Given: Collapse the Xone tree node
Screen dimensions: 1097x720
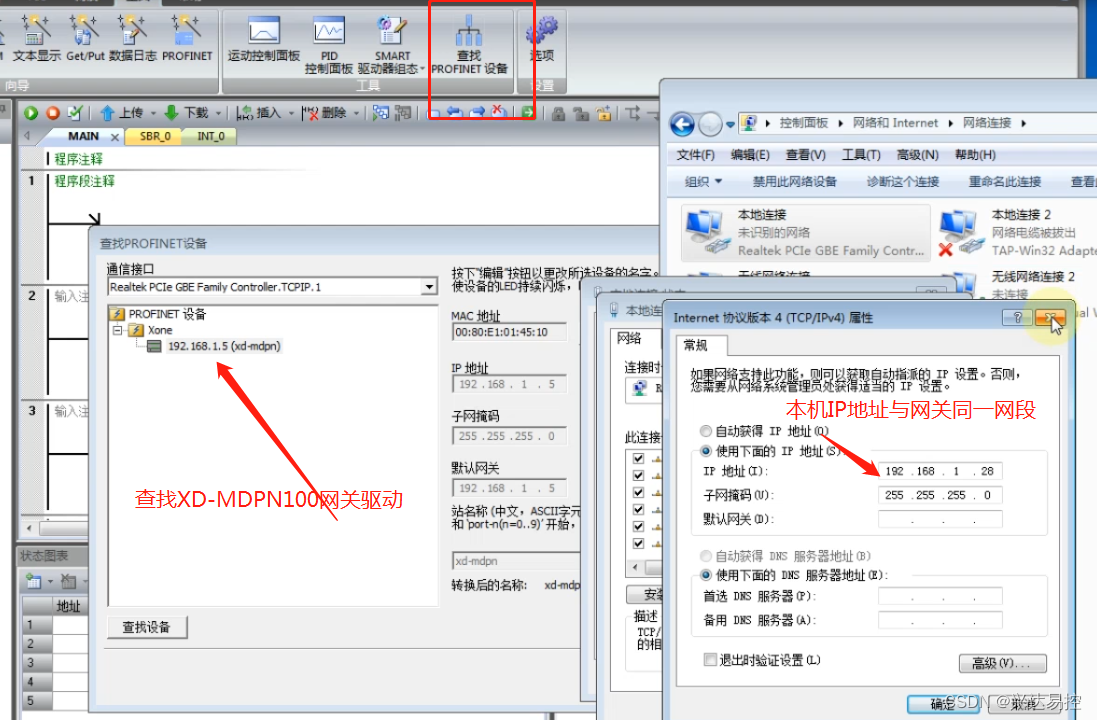Looking at the screenshot, I should click(x=118, y=330).
